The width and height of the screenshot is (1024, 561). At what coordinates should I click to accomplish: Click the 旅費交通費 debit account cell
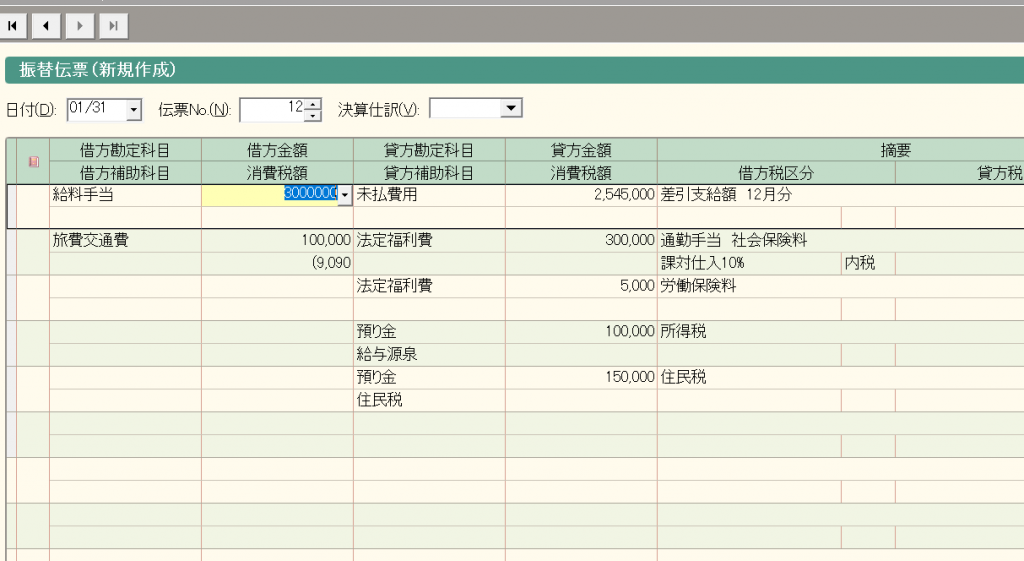(x=125, y=241)
